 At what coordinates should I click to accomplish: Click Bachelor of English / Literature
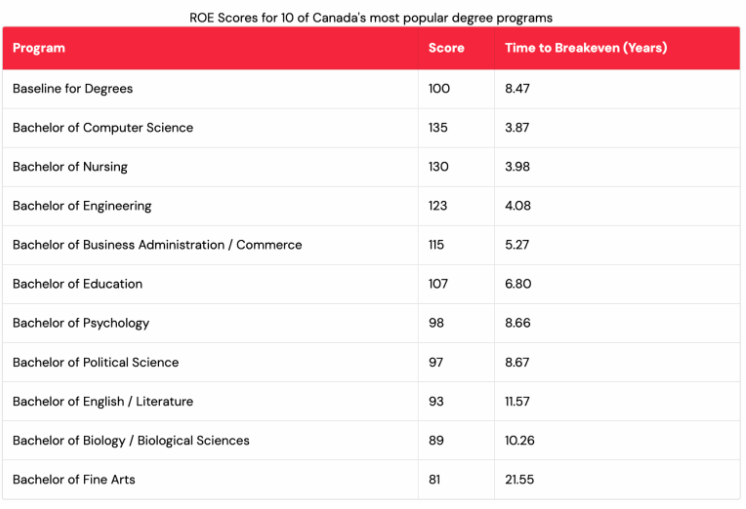click(103, 401)
